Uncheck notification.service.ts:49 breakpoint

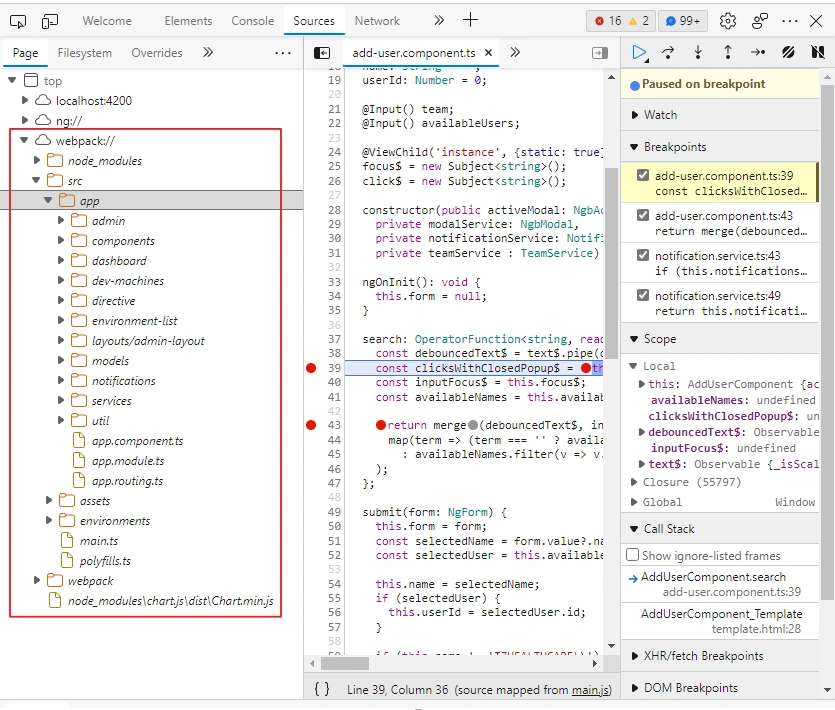pyautogui.click(x=643, y=295)
